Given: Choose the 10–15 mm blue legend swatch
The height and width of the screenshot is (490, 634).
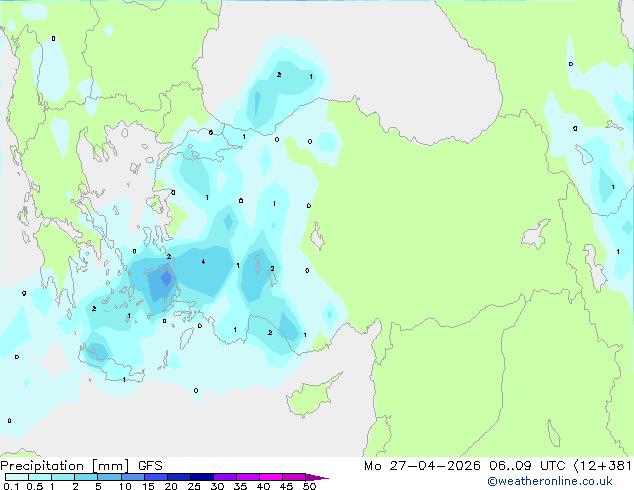Looking at the screenshot, I should click(133, 477).
